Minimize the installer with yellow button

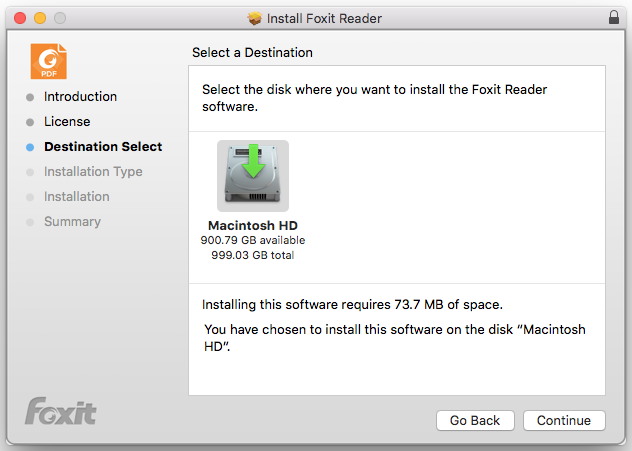click(x=40, y=18)
